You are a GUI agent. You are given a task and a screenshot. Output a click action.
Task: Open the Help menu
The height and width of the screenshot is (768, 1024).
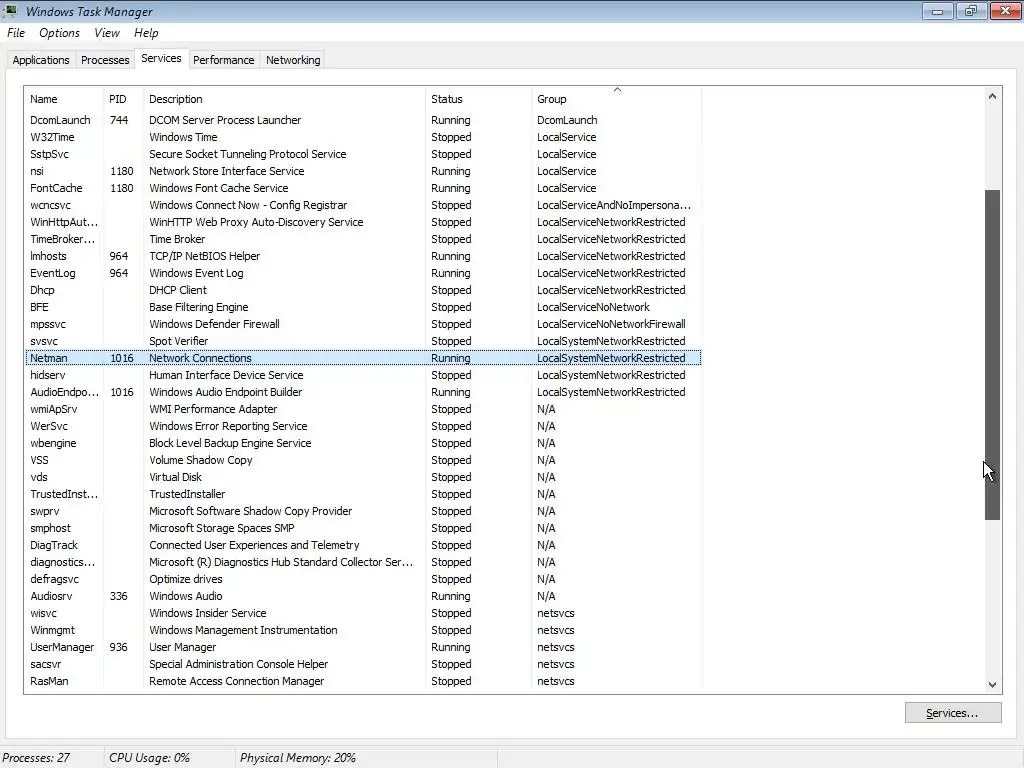tap(146, 33)
